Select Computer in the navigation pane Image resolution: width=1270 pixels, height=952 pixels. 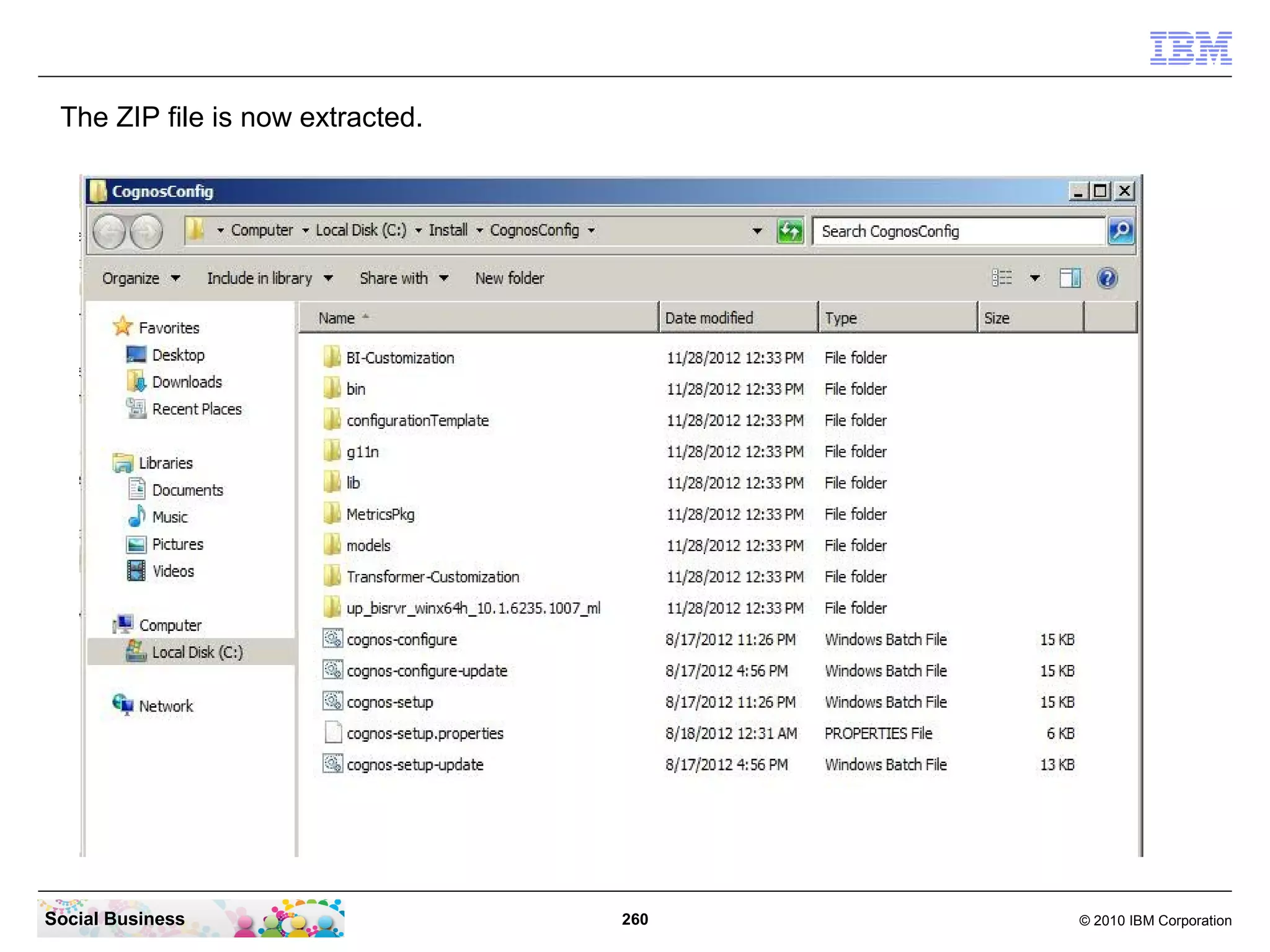[x=171, y=625]
